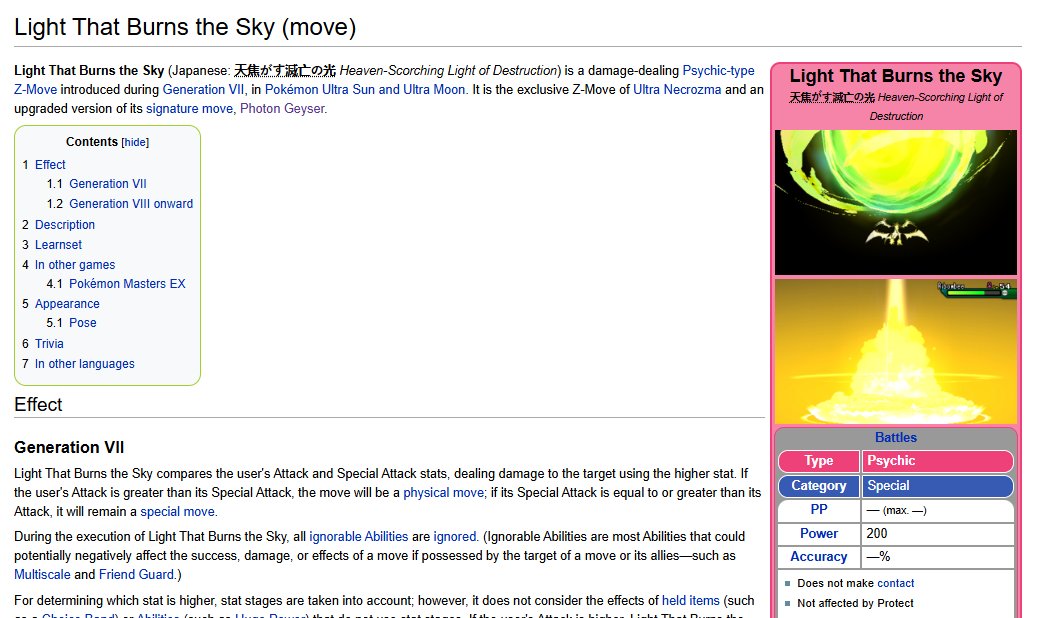Follow the Z-Move link

[x=35, y=89]
